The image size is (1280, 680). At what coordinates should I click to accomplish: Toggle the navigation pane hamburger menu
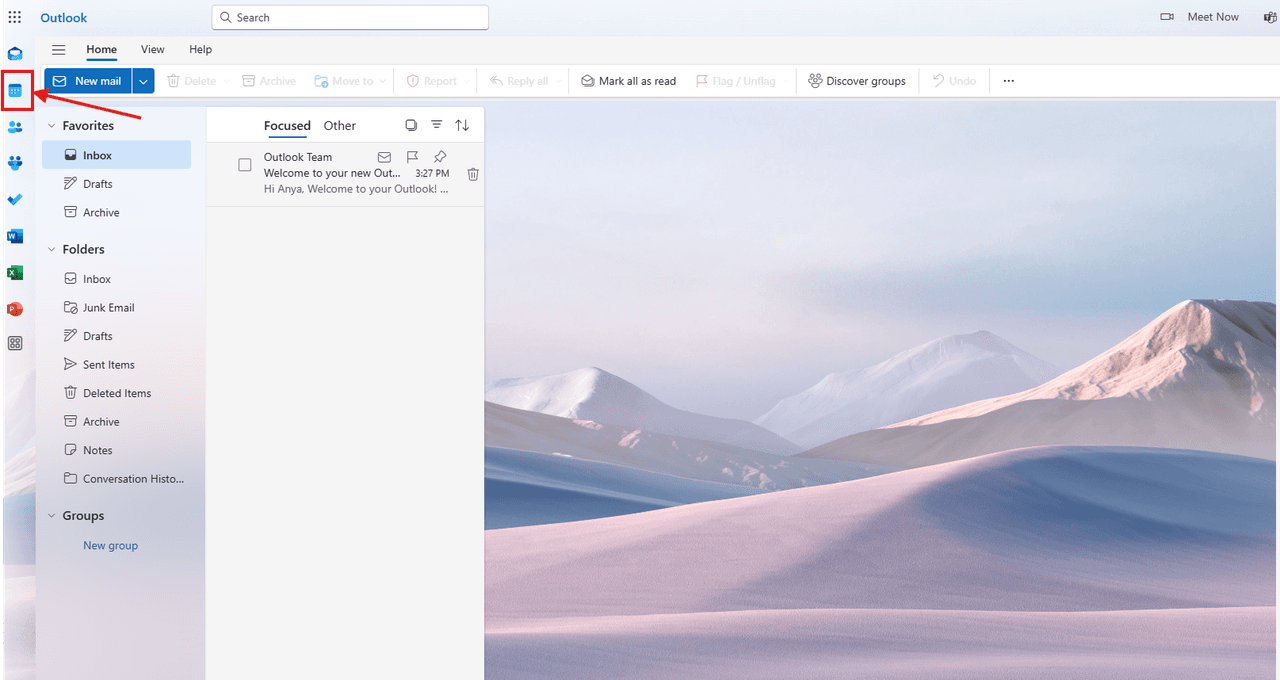[58, 49]
